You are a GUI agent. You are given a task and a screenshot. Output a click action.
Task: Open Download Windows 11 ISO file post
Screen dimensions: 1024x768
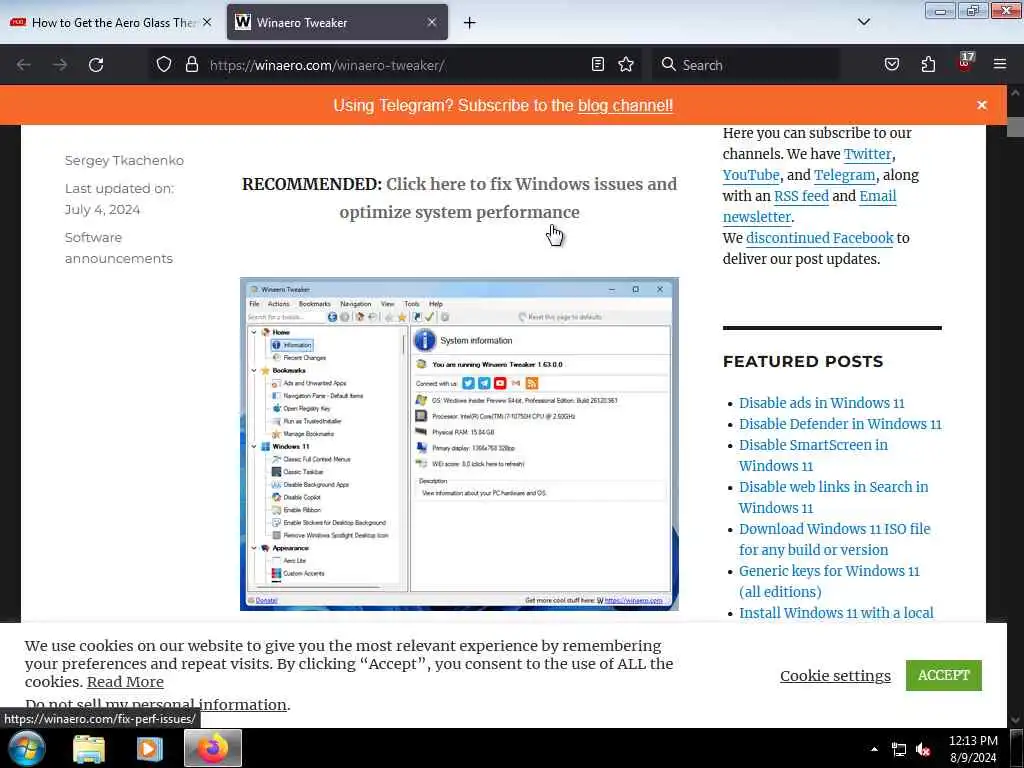835,539
